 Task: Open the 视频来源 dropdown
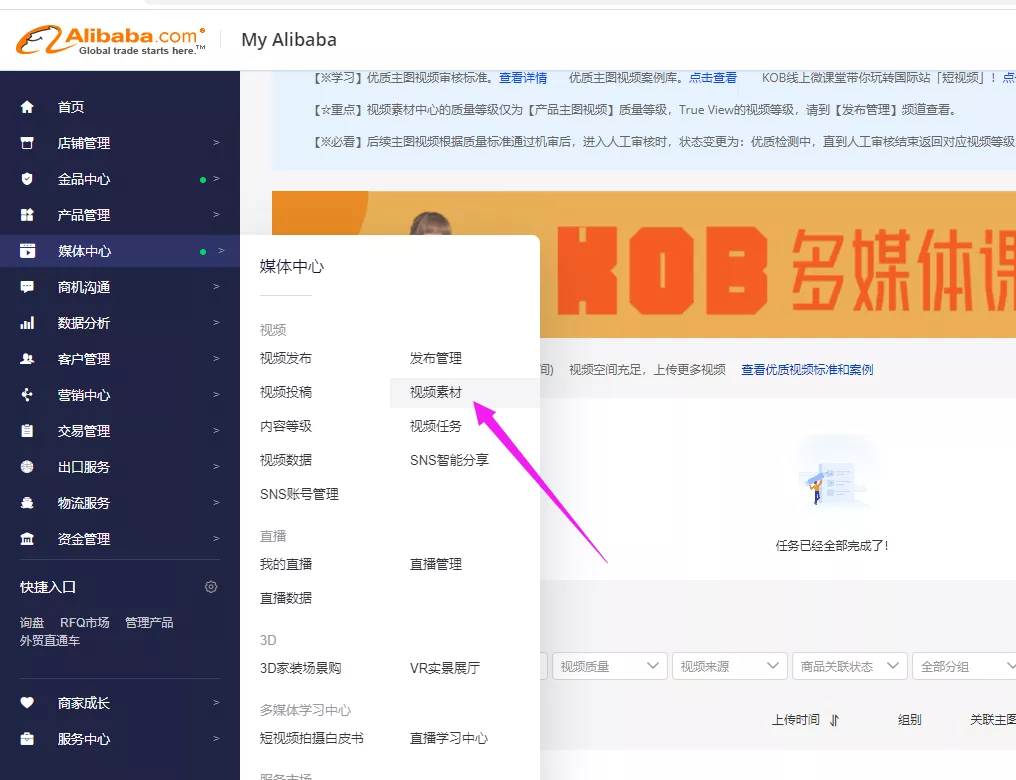coord(730,666)
